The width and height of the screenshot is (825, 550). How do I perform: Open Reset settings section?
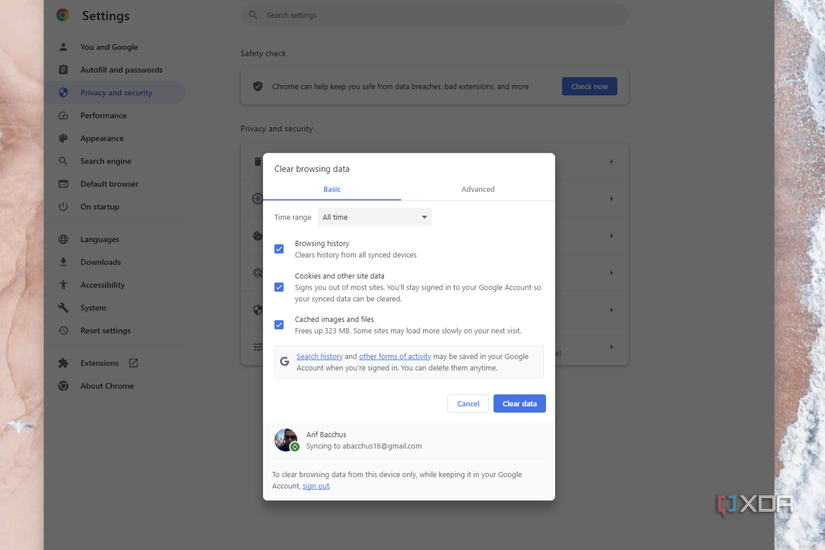[x=105, y=331]
